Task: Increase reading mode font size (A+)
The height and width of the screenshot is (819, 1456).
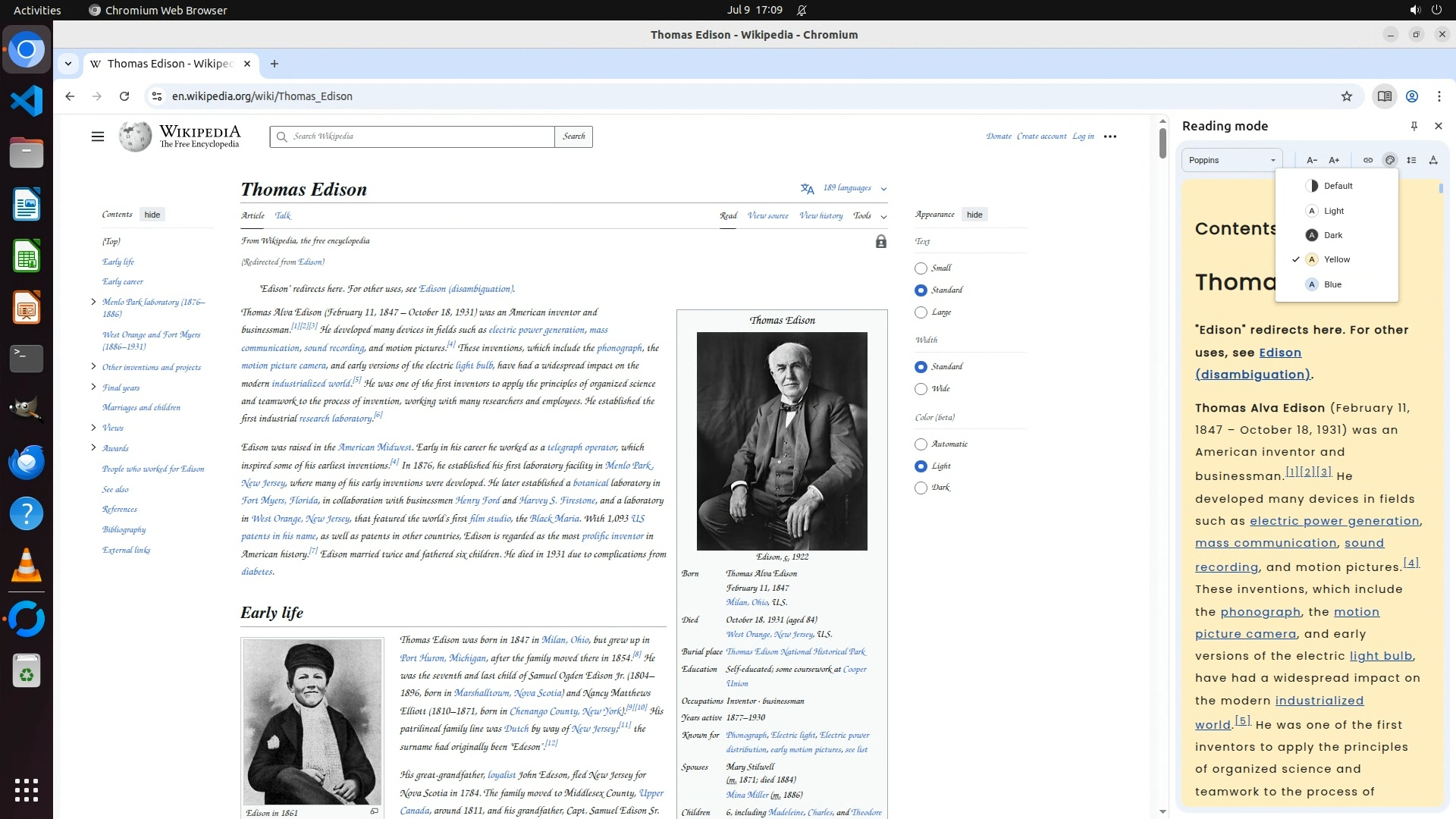Action: tap(1334, 160)
